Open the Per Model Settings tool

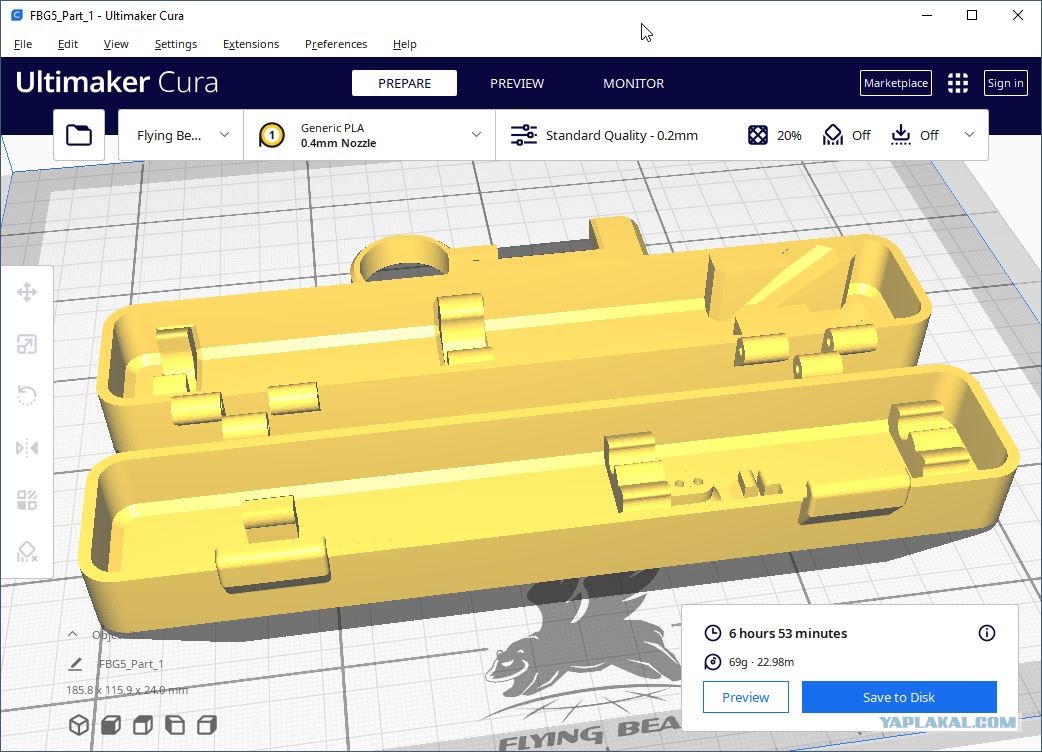click(x=27, y=500)
